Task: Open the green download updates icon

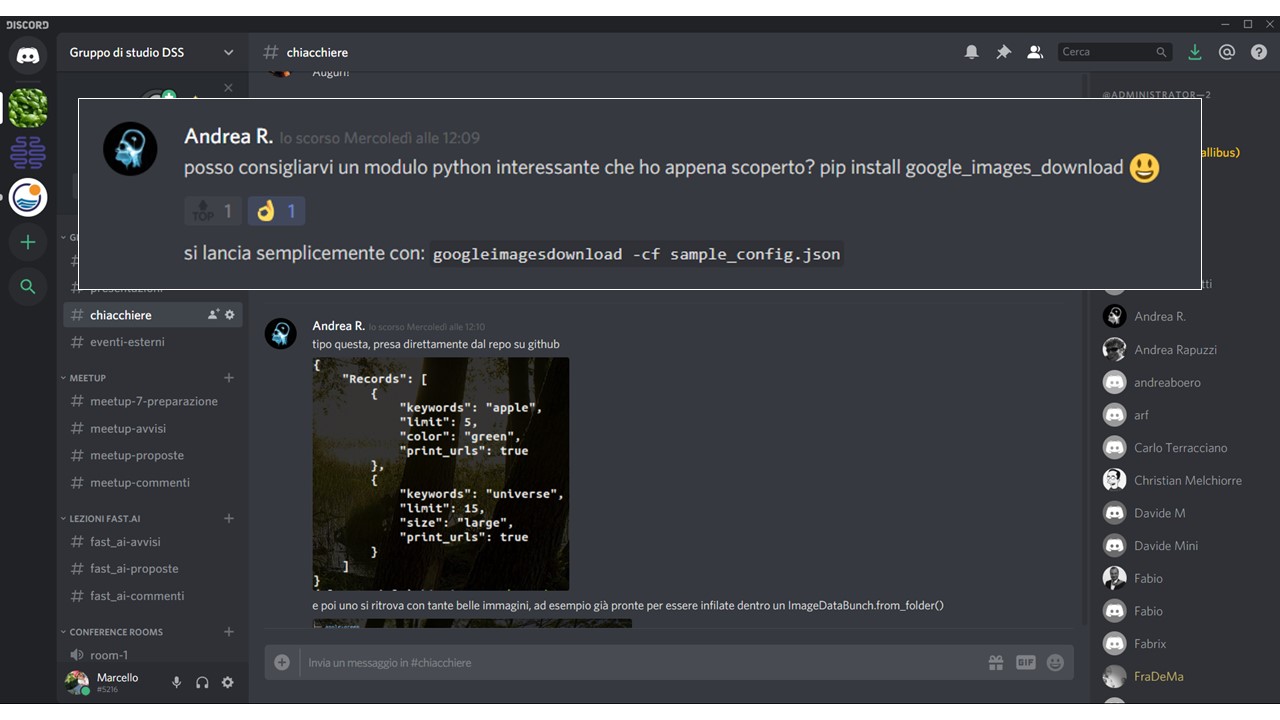Action: (x=1194, y=52)
